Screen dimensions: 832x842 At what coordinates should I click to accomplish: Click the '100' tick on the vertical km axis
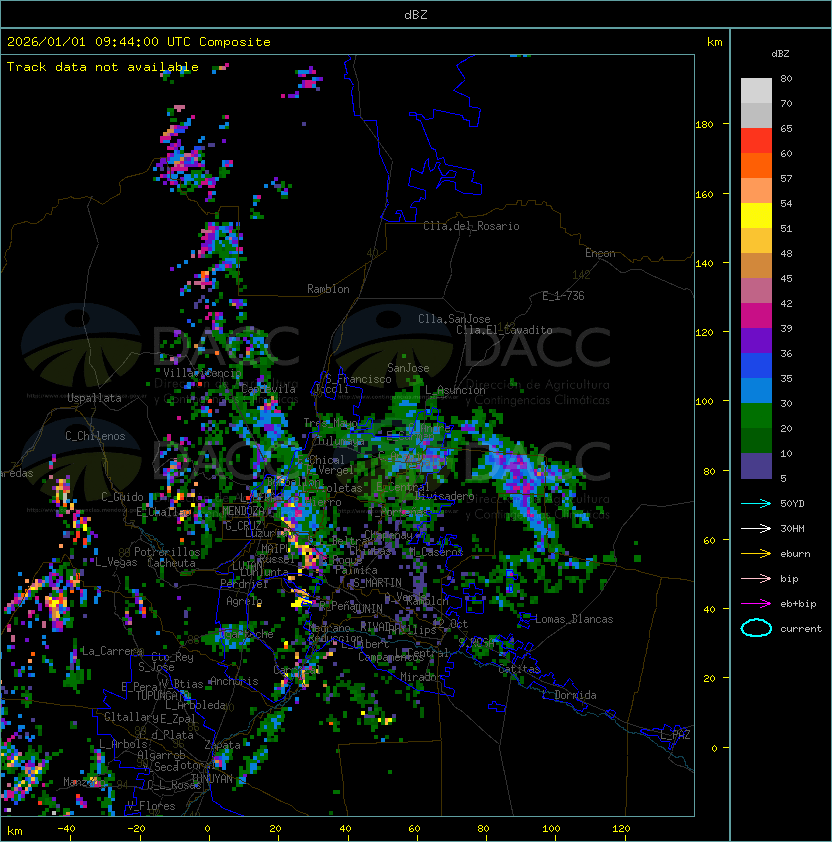704,402
